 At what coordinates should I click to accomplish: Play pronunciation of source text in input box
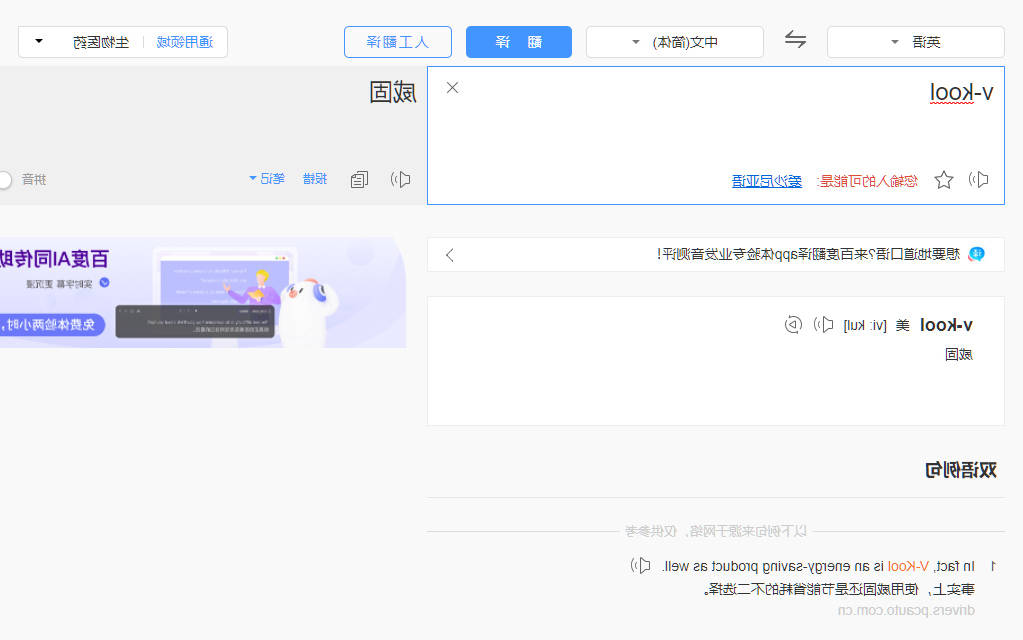[x=978, y=179]
